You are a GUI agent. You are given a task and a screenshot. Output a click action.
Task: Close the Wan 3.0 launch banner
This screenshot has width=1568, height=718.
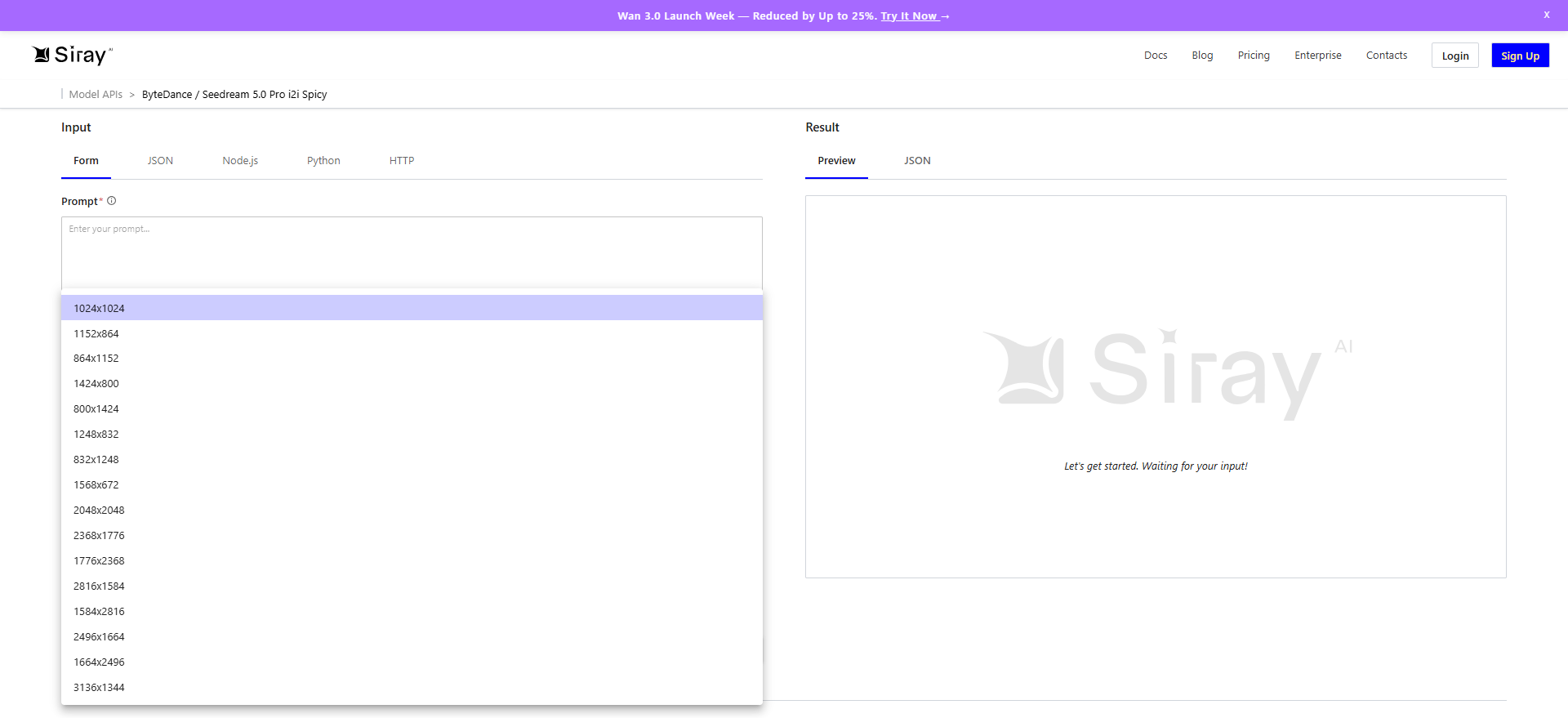pos(1546,15)
